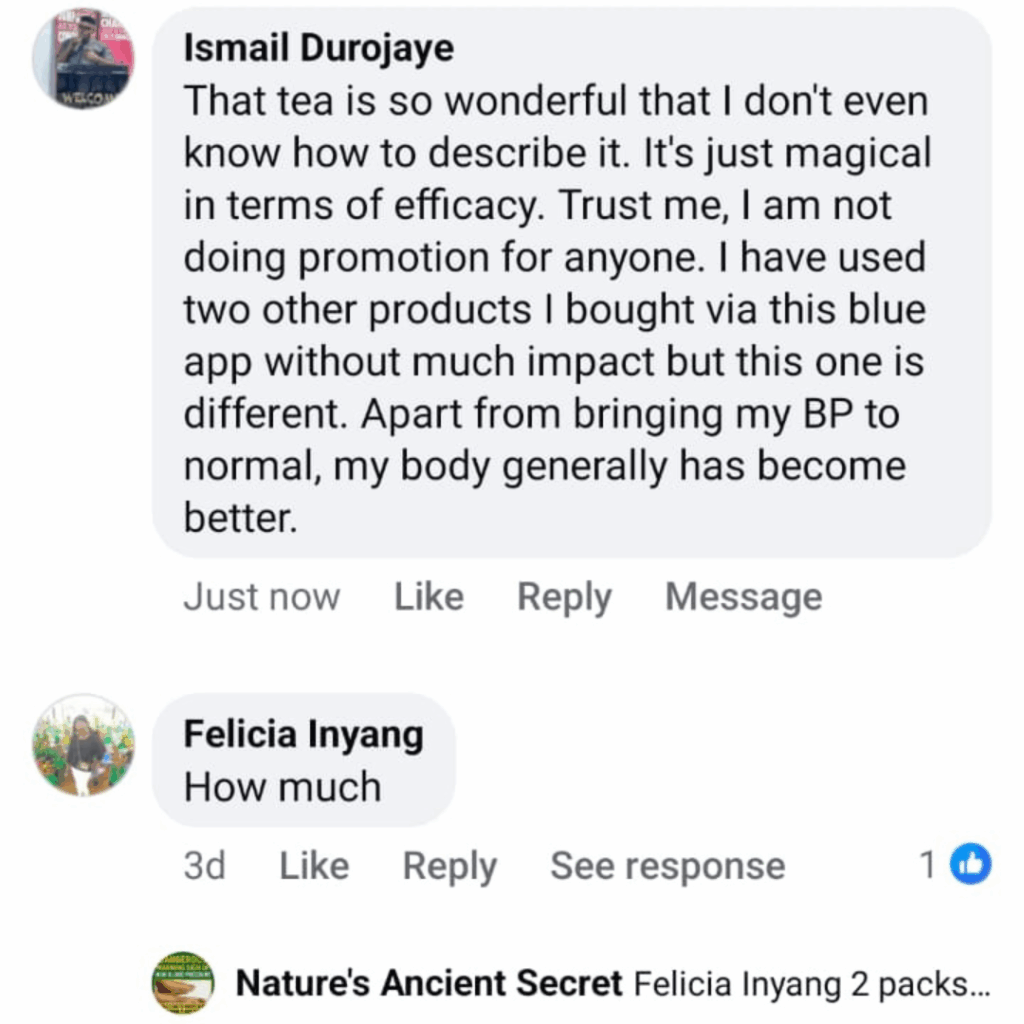1024x1024 pixels.
Task: Click the 'Just now' timestamp
Action: point(262,598)
